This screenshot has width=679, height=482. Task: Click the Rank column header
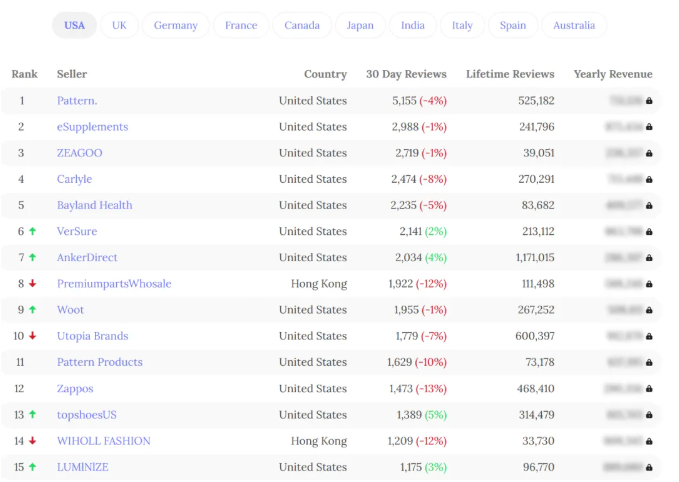point(24,74)
